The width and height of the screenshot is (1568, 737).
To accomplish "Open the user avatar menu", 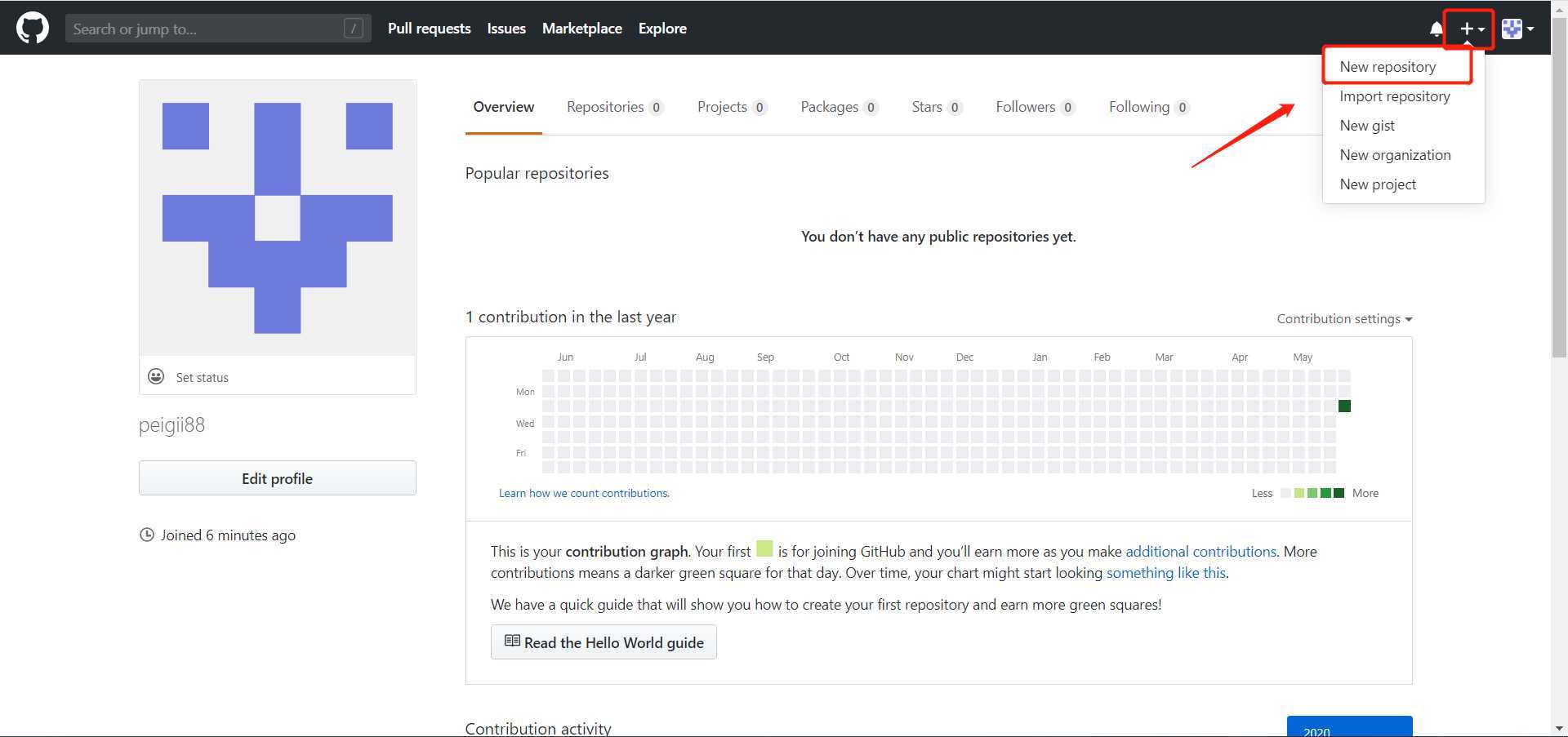I will pos(1517,29).
